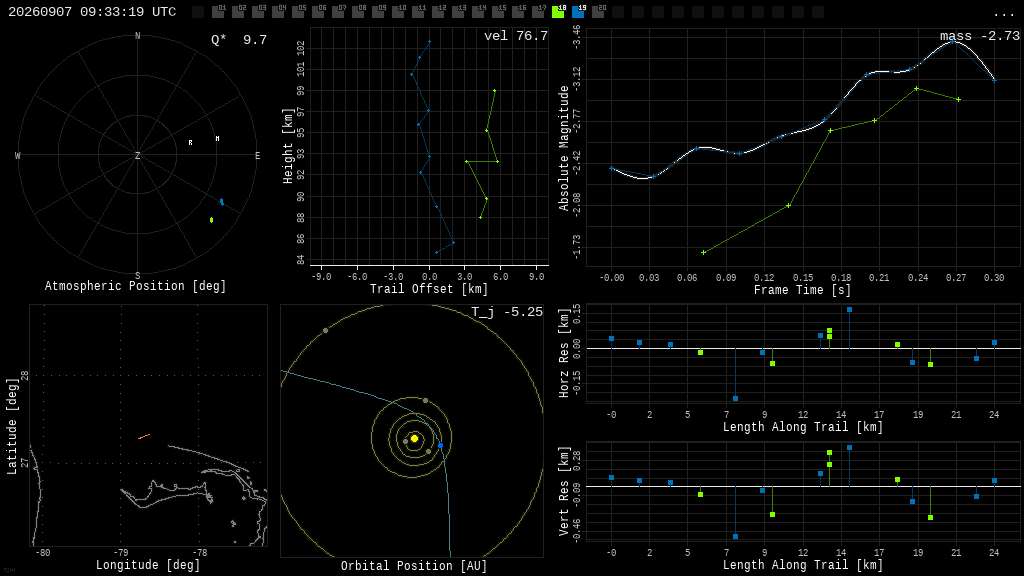Click the yellow Sun marker in orbital plot

pos(414,438)
